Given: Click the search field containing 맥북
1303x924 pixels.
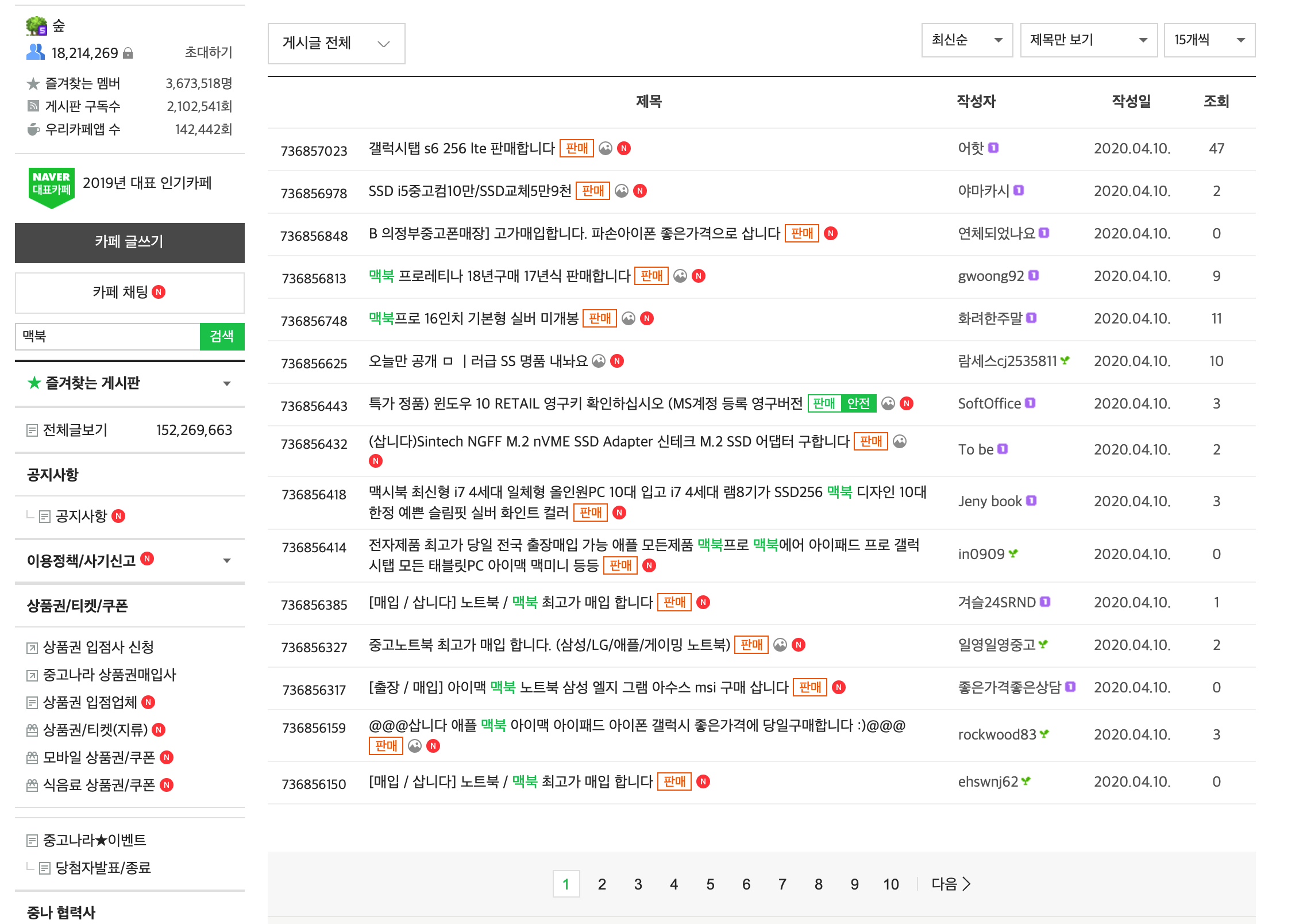Looking at the screenshot, I should [107, 336].
